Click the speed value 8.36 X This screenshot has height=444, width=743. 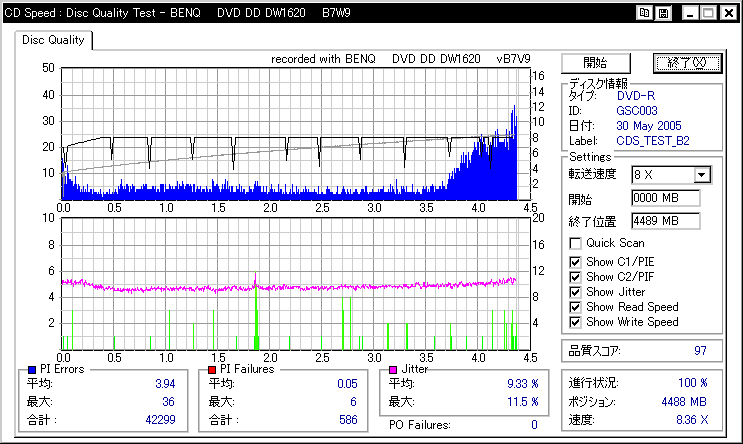click(692, 420)
